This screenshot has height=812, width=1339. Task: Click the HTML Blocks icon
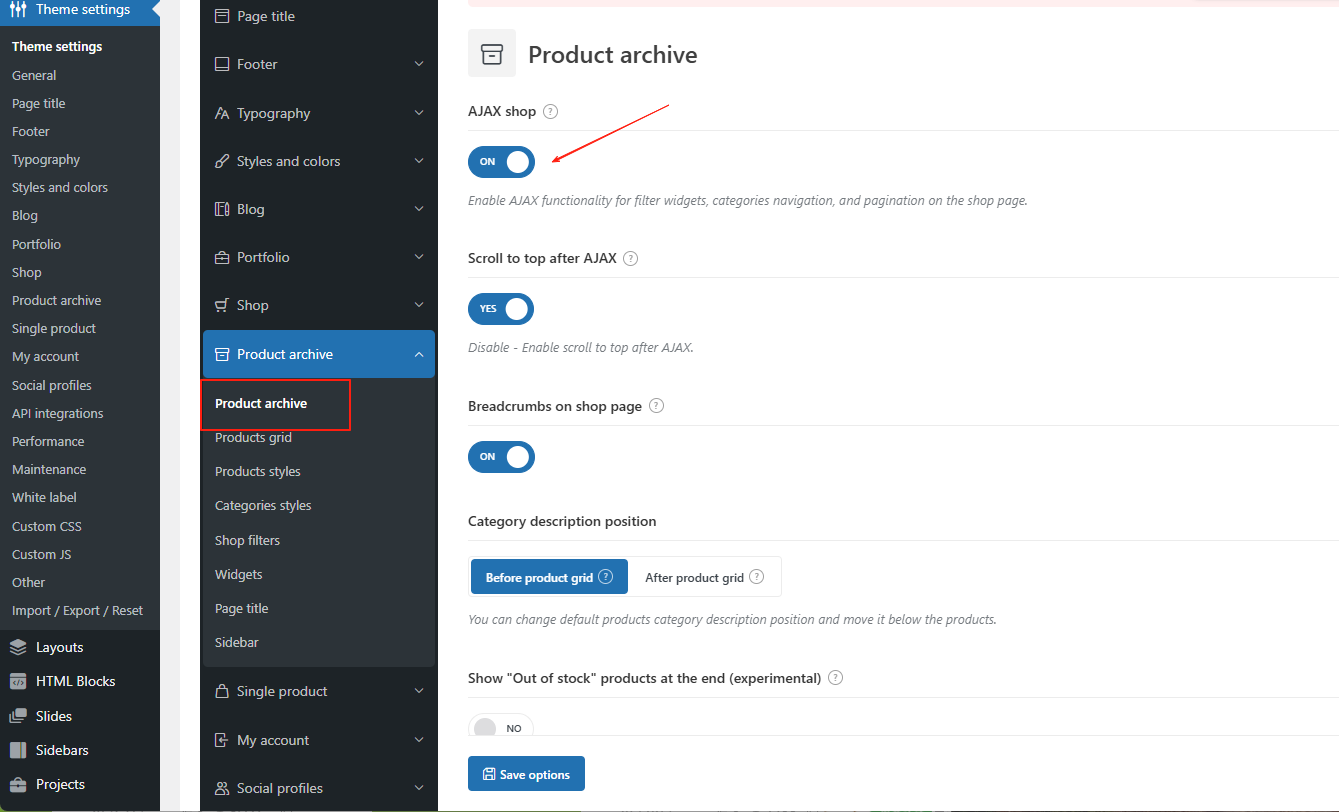(x=18, y=681)
